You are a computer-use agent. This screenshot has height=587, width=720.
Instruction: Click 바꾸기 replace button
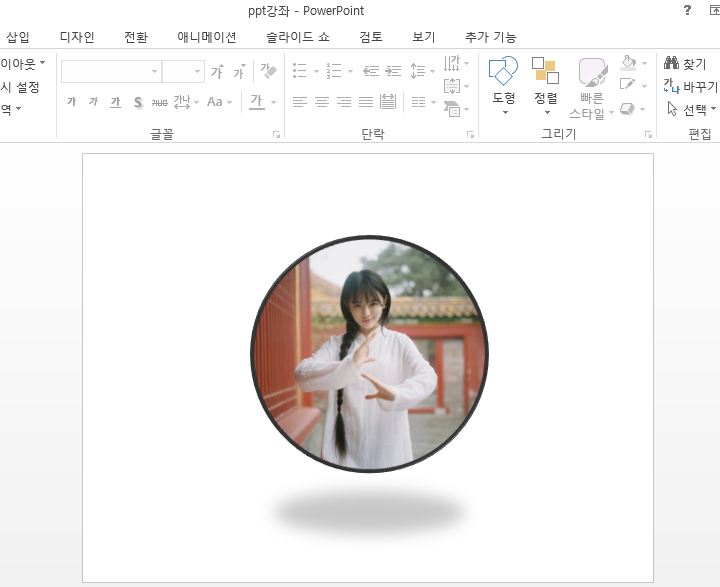690,86
